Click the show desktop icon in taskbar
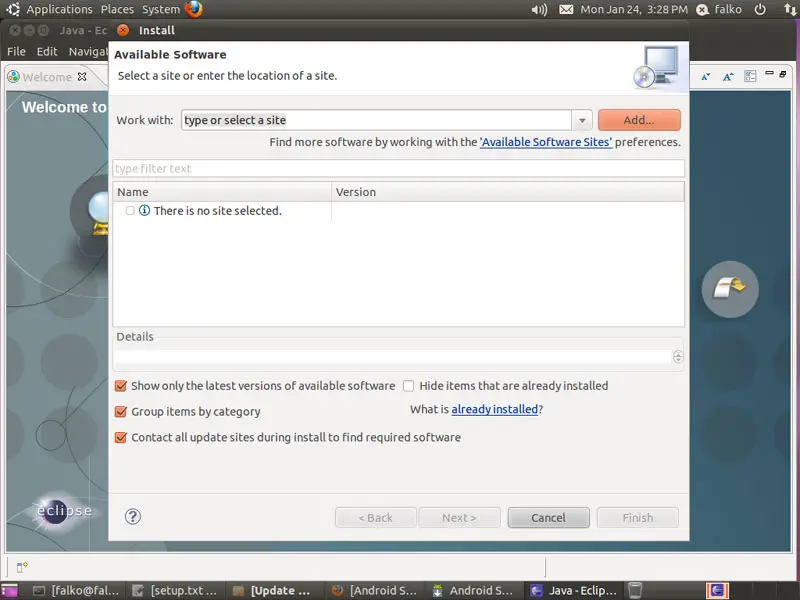The image size is (800, 600). (9, 590)
